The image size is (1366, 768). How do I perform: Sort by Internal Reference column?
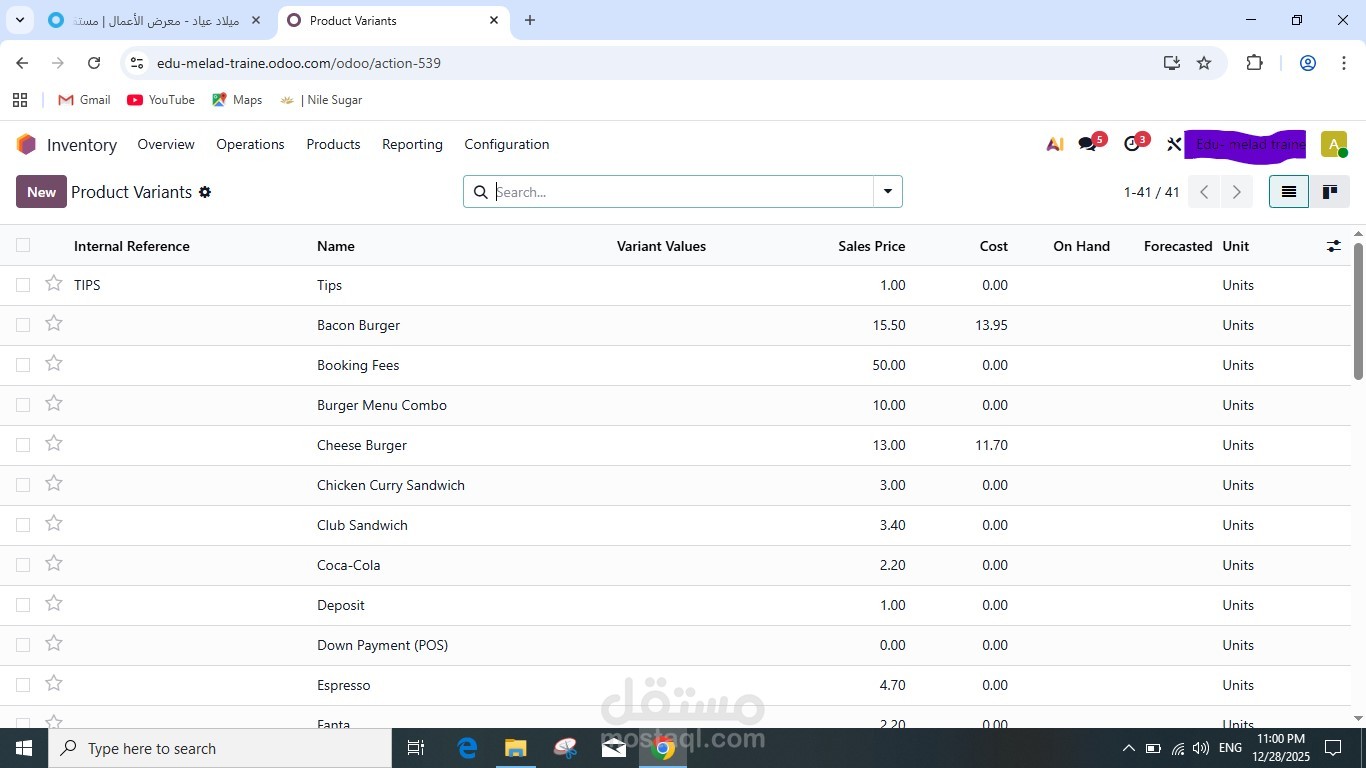point(131,246)
